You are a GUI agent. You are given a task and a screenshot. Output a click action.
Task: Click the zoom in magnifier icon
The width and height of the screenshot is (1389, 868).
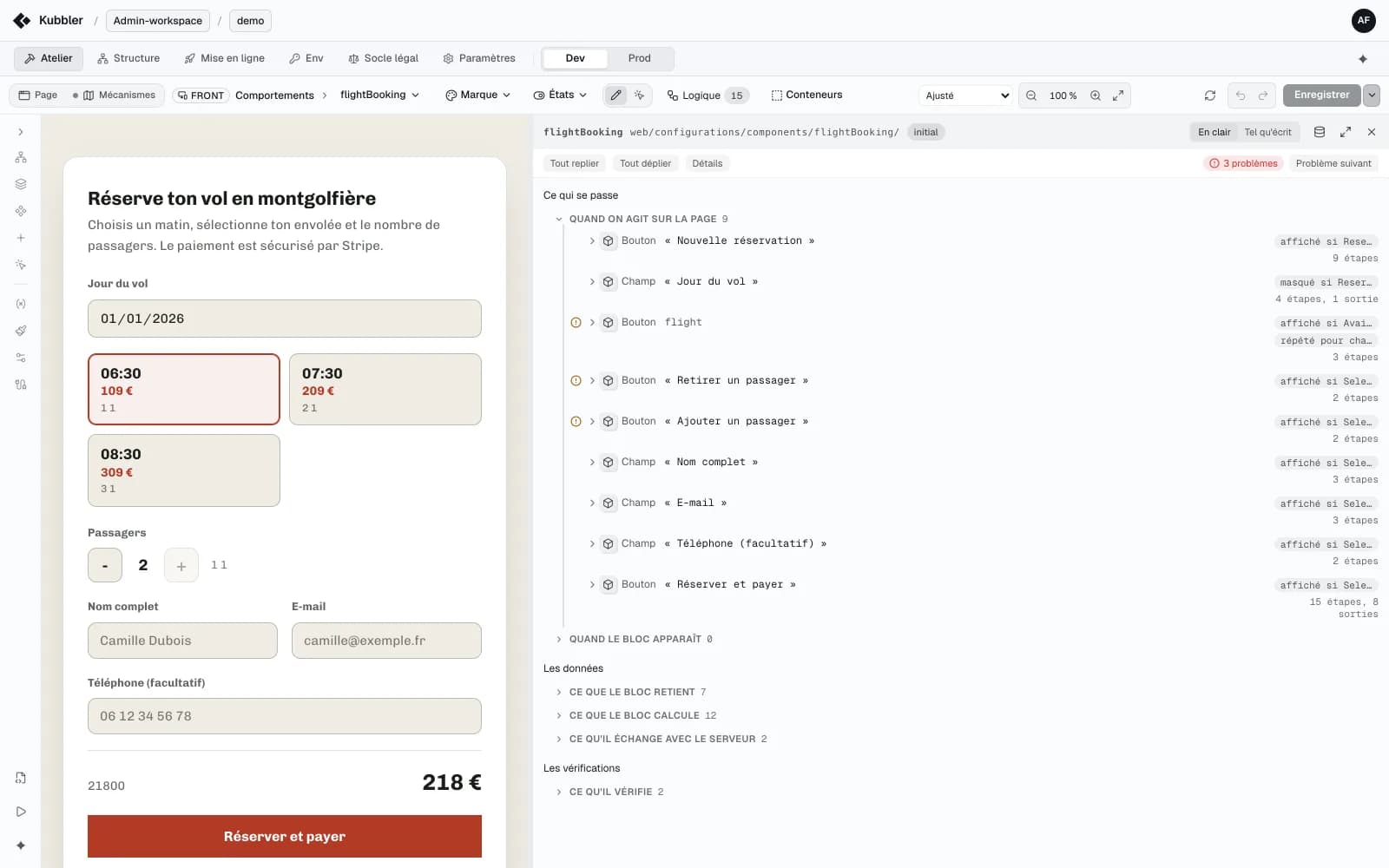pyautogui.click(x=1096, y=95)
